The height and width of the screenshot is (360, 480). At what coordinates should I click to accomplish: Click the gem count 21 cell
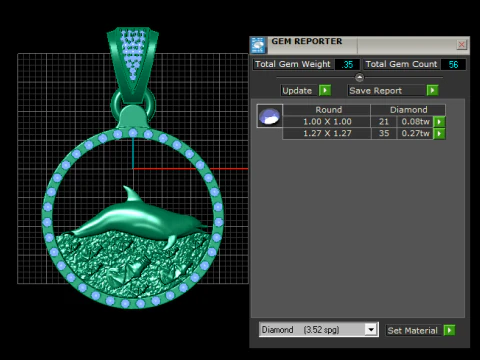(384, 122)
